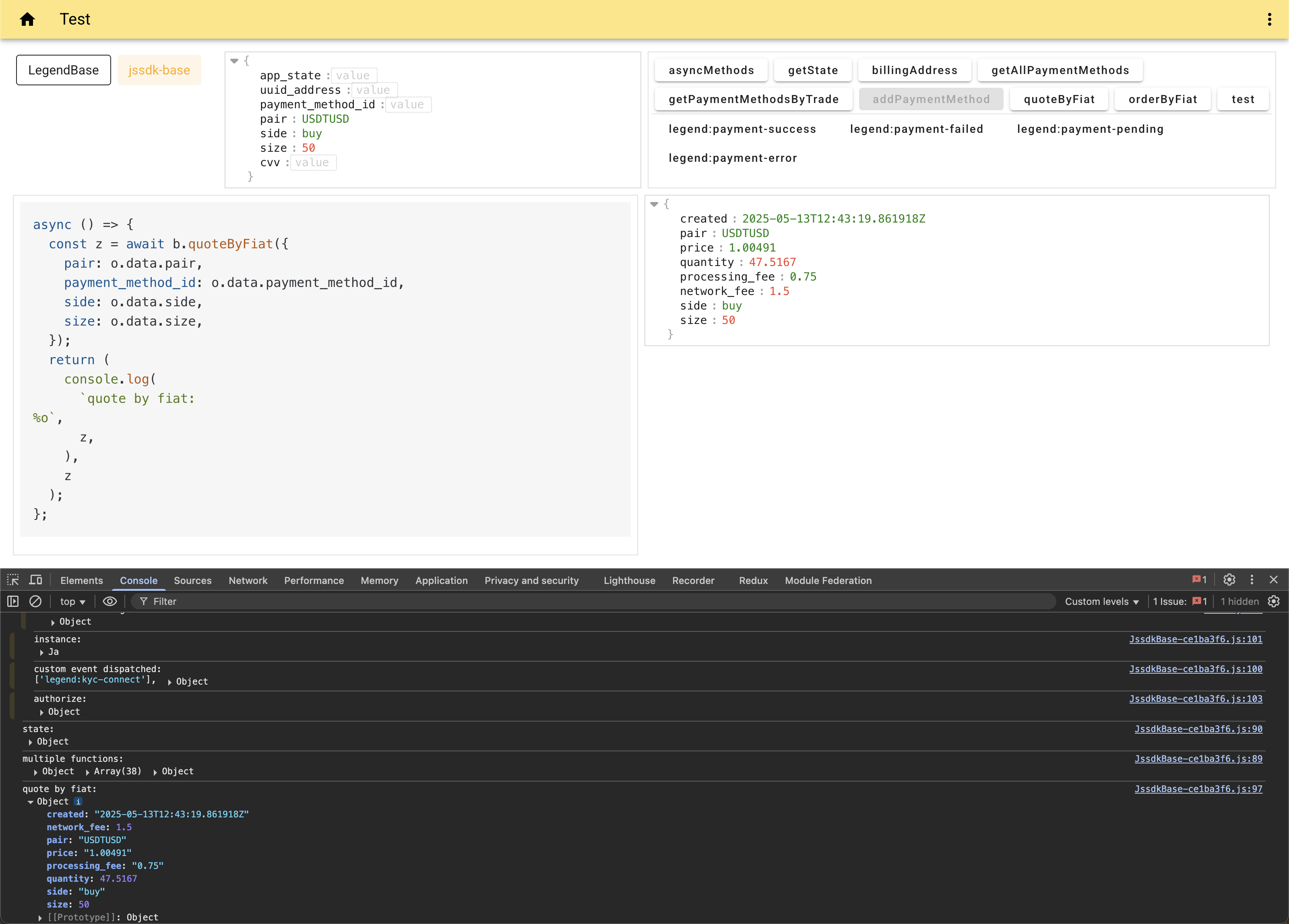Click legend:payment-error event button
Screen dimensions: 1289x924
tap(733, 158)
